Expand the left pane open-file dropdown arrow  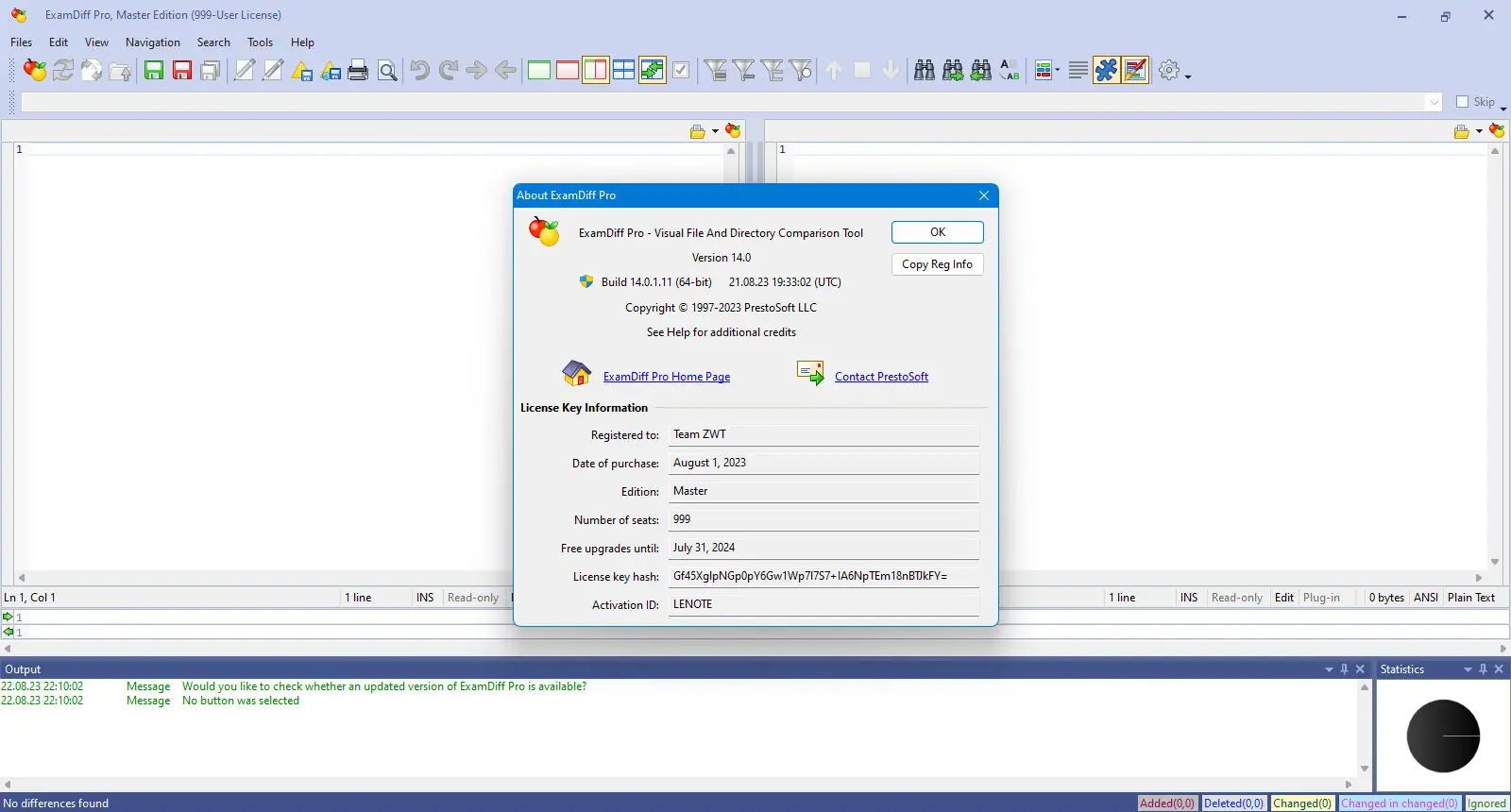click(715, 131)
